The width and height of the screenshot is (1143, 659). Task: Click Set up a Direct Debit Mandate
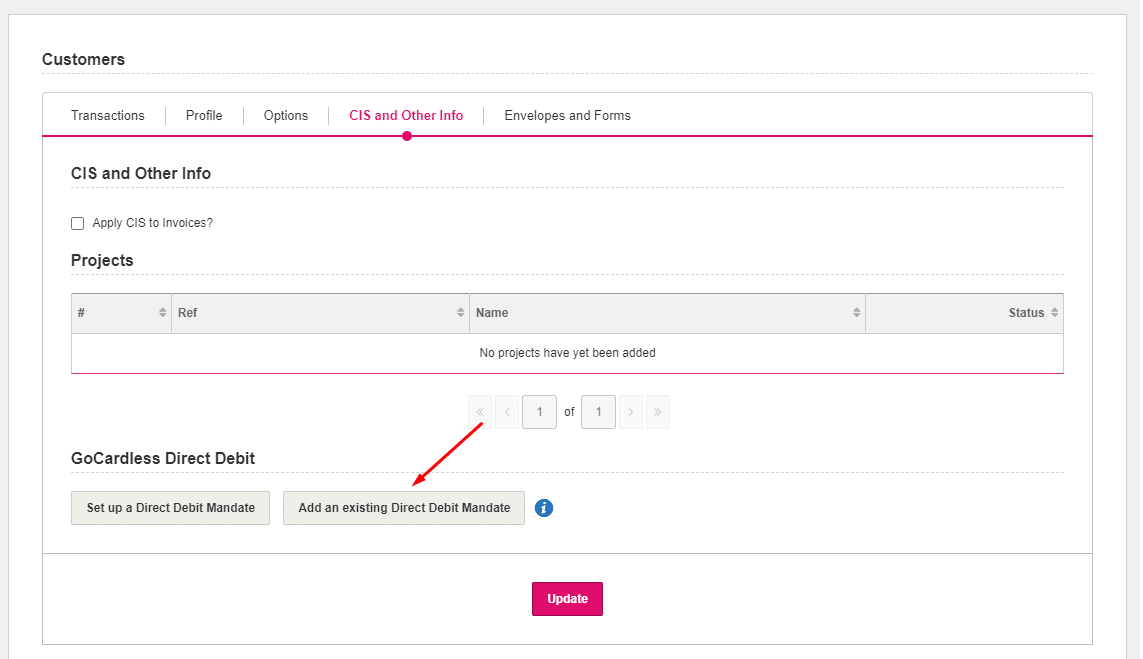(170, 508)
